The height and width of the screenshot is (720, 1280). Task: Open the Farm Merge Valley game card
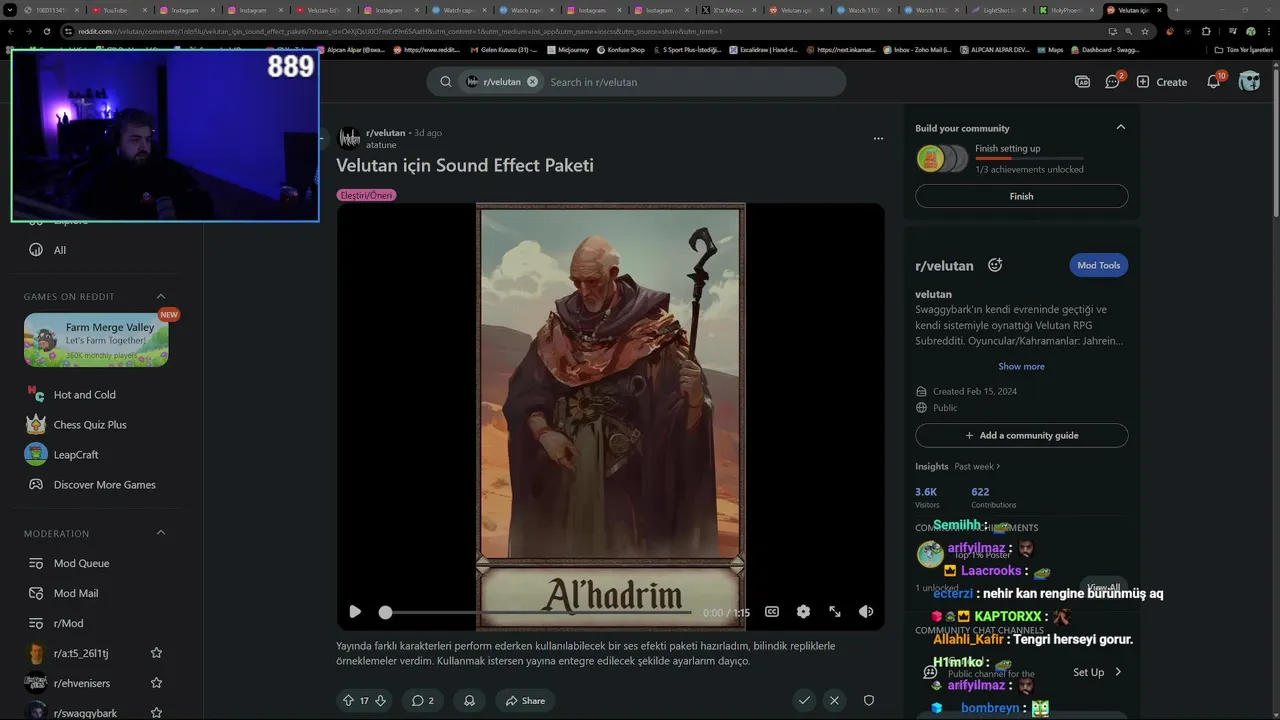96,340
